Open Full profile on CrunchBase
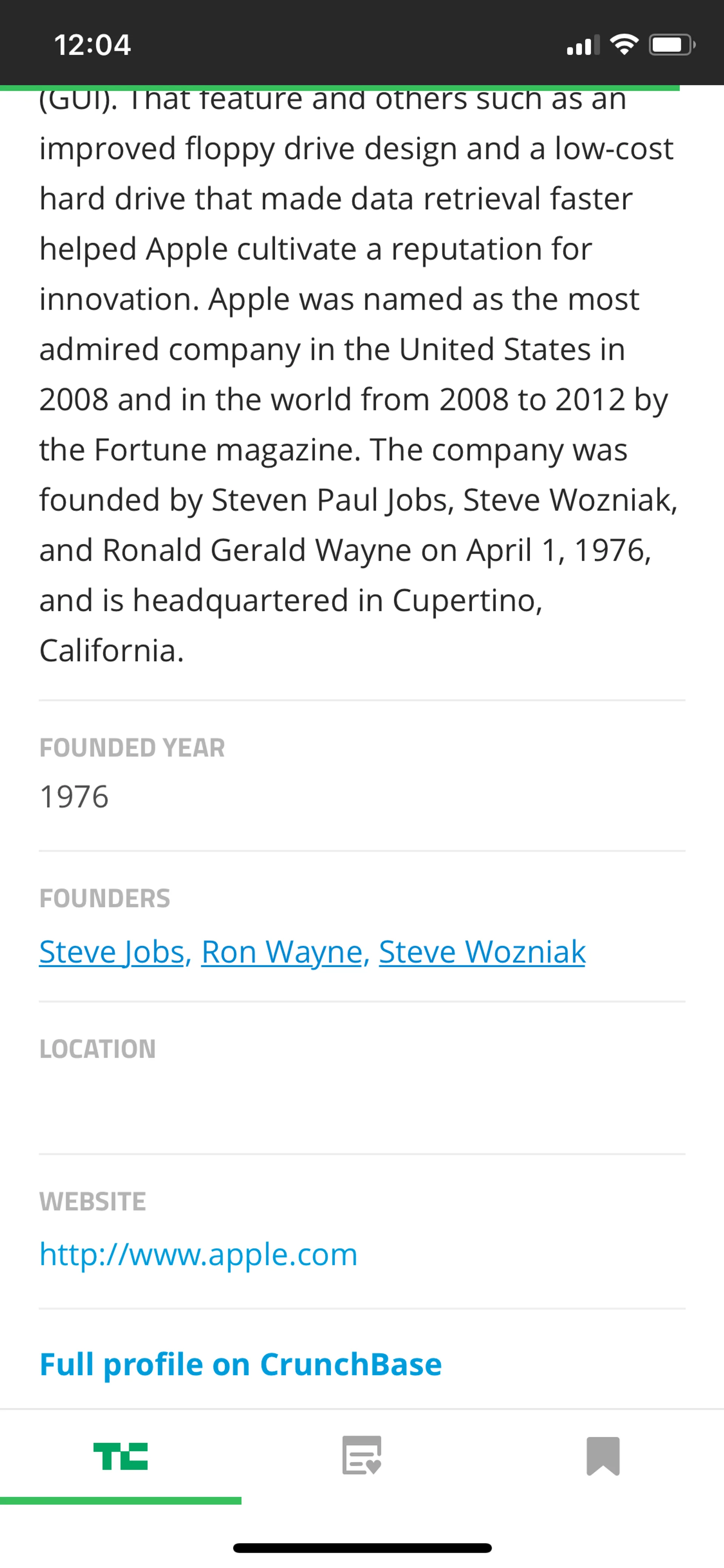724x1568 pixels. 240,1364
